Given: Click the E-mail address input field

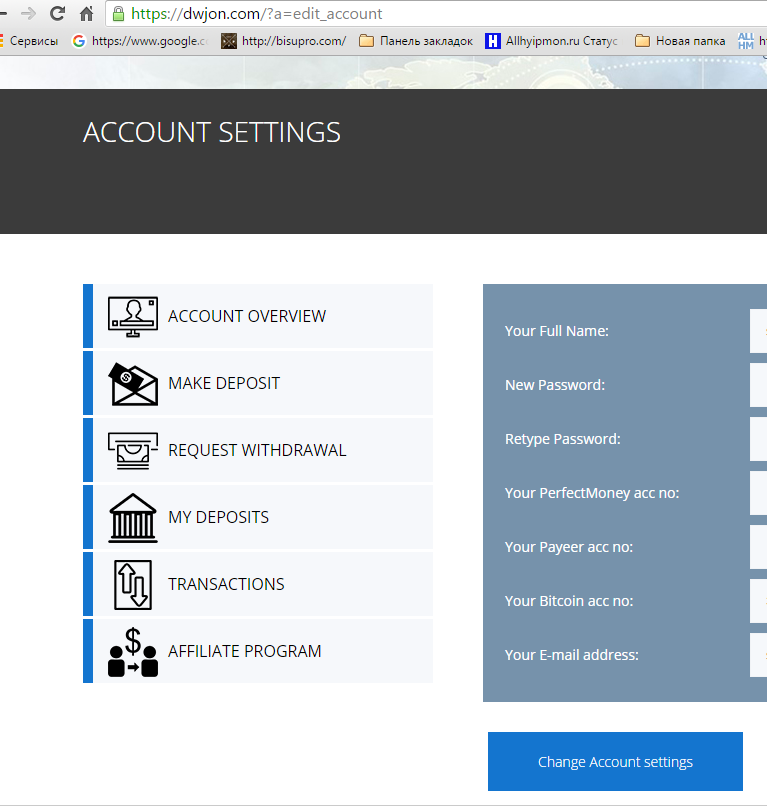Looking at the screenshot, I should [758, 655].
